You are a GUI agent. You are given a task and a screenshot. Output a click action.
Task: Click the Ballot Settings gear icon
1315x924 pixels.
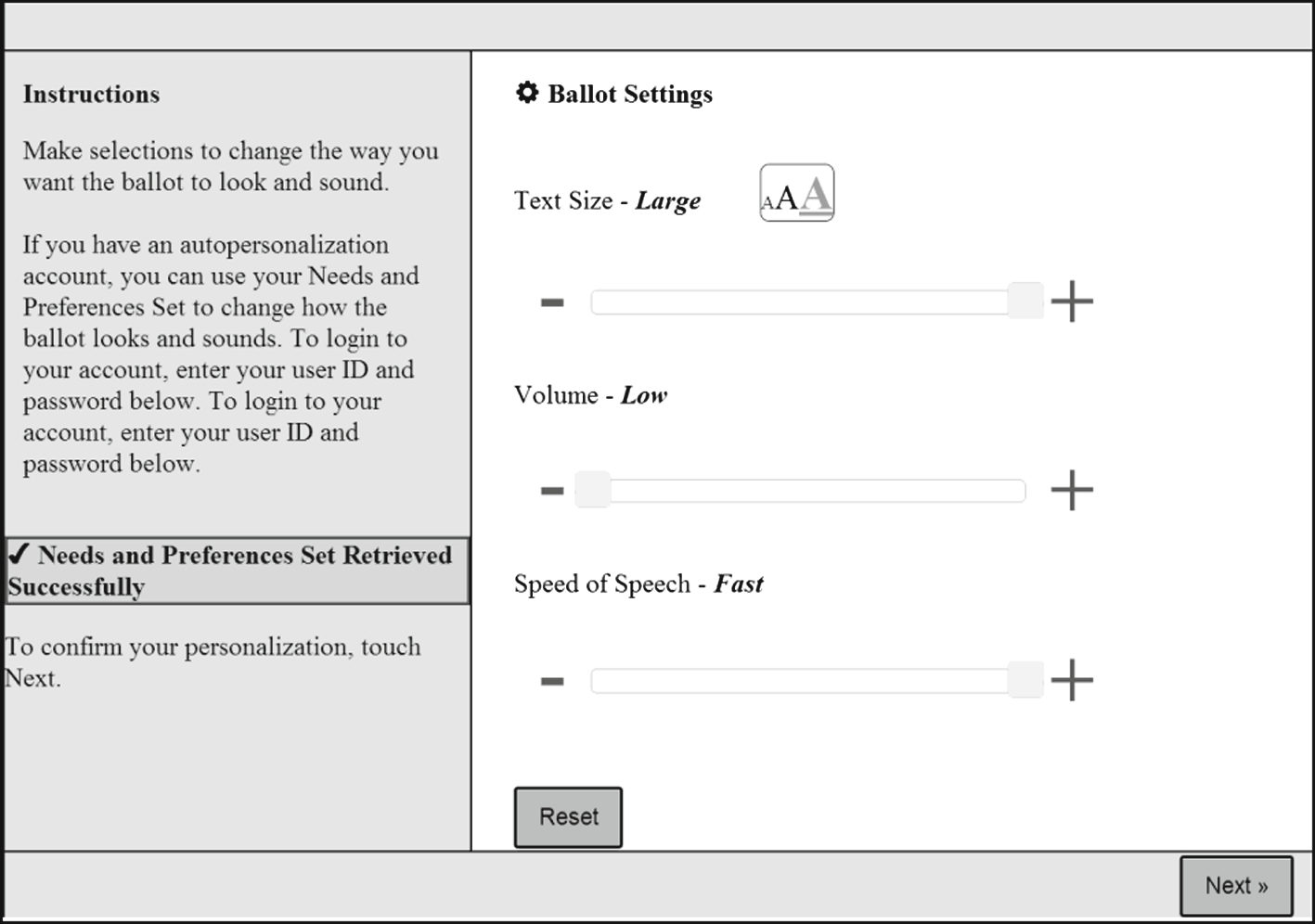pyautogui.click(x=527, y=93)
